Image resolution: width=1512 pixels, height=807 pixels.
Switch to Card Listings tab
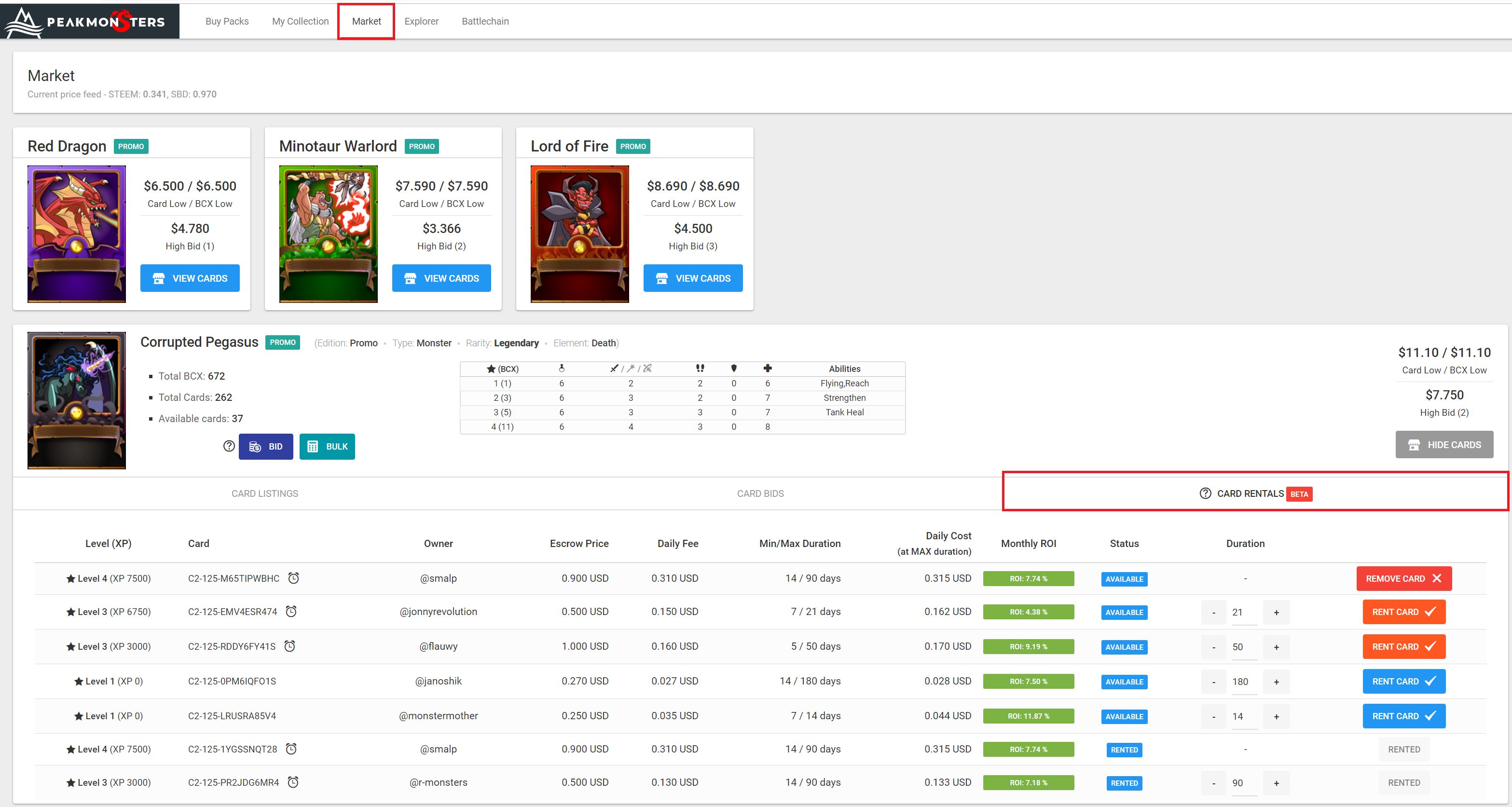coord(265,493)
